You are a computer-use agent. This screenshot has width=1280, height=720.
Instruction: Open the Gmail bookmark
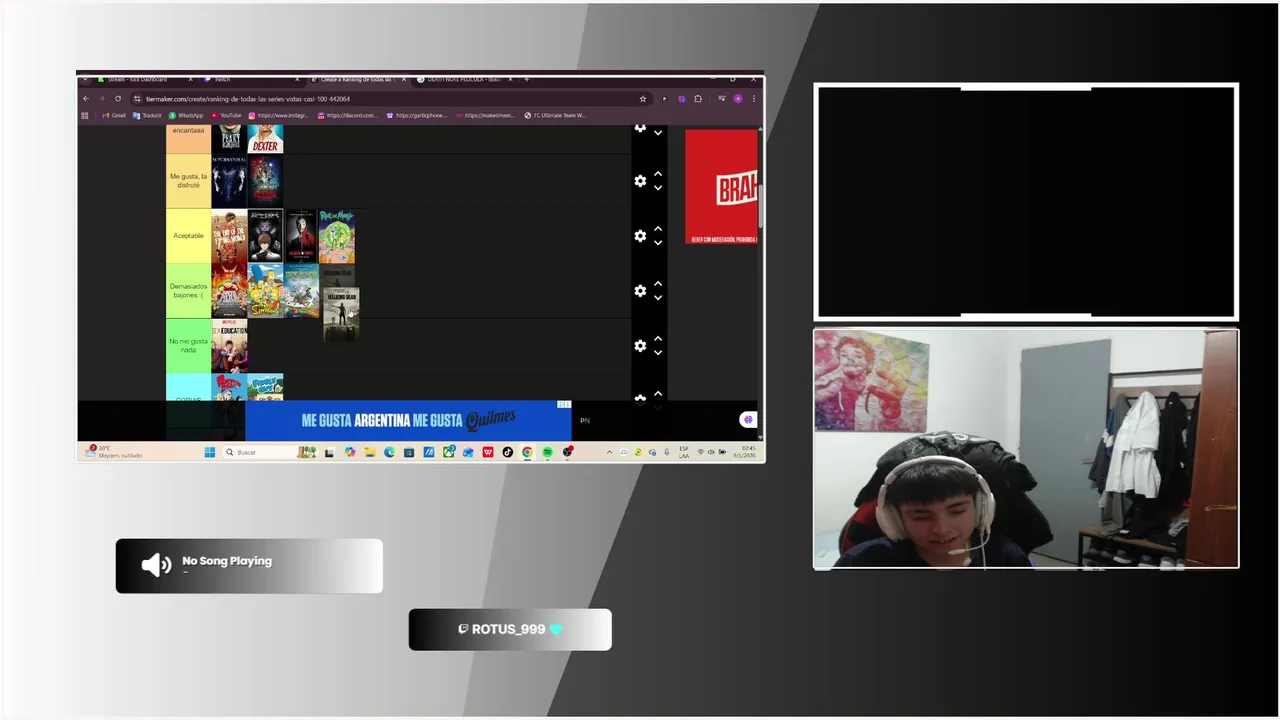[x=113, y=115]
